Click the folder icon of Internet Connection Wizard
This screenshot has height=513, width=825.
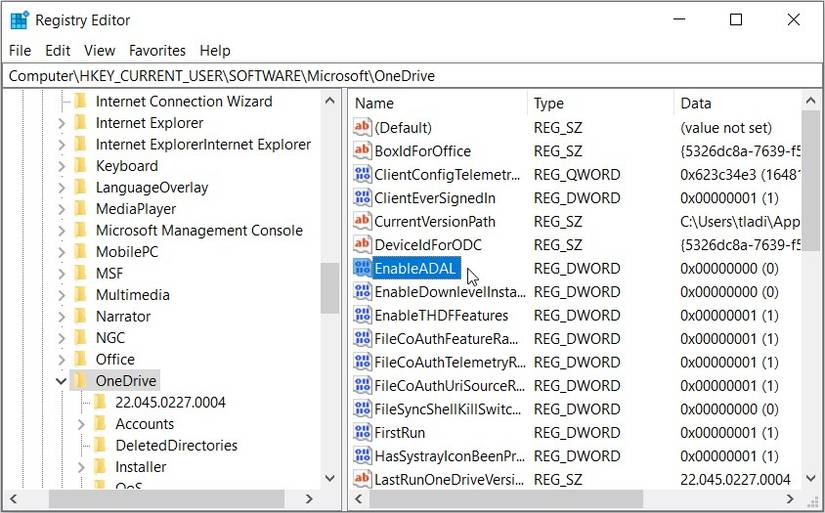(x=81, y=101)
